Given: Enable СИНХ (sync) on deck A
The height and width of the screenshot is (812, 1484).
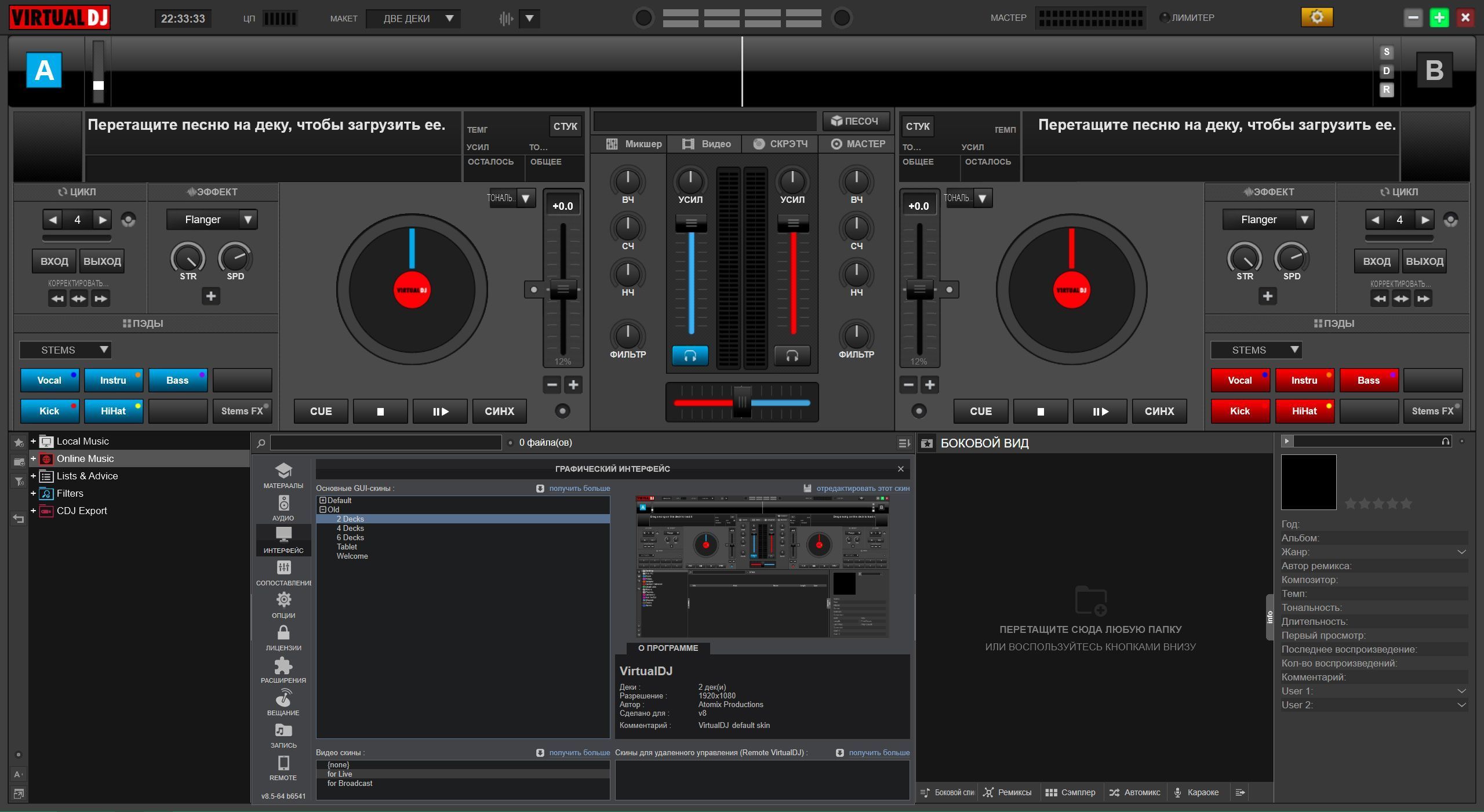Looking at the screenshot, I should (x=499, y=411).
